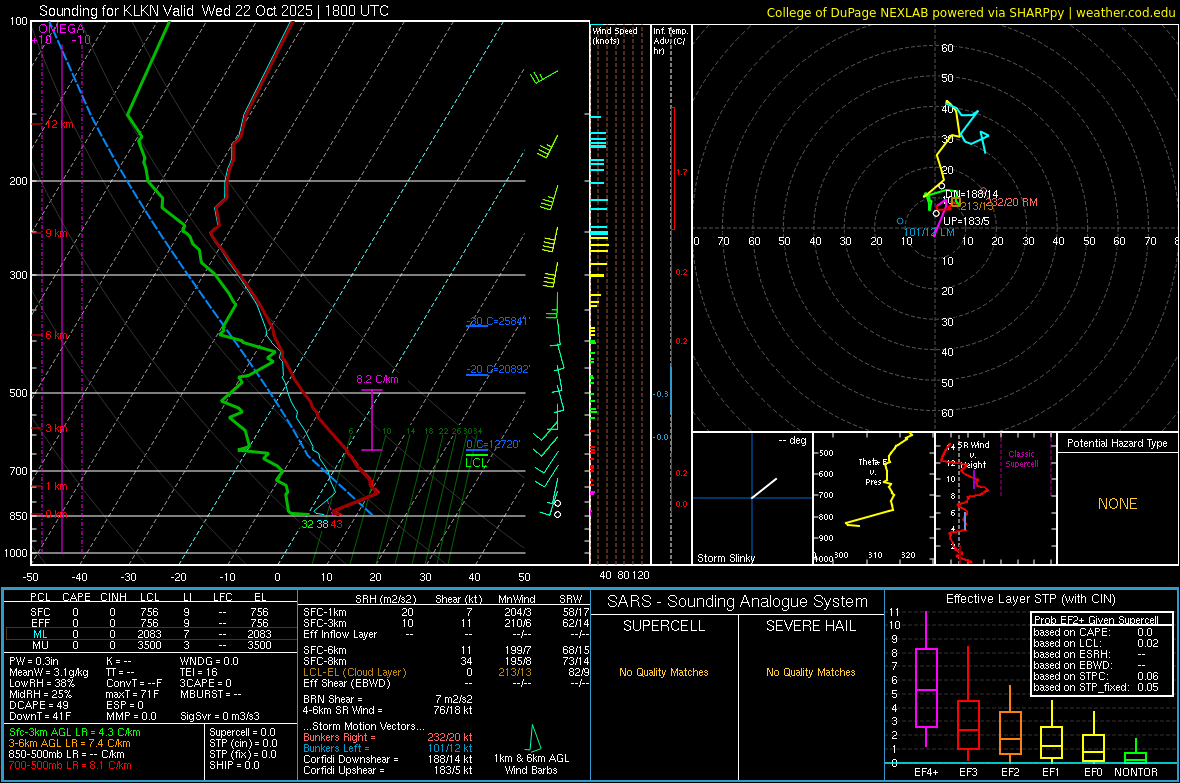
Task: Click the 'Theta-E v. Pres' inset label
Action: point(872,472)
